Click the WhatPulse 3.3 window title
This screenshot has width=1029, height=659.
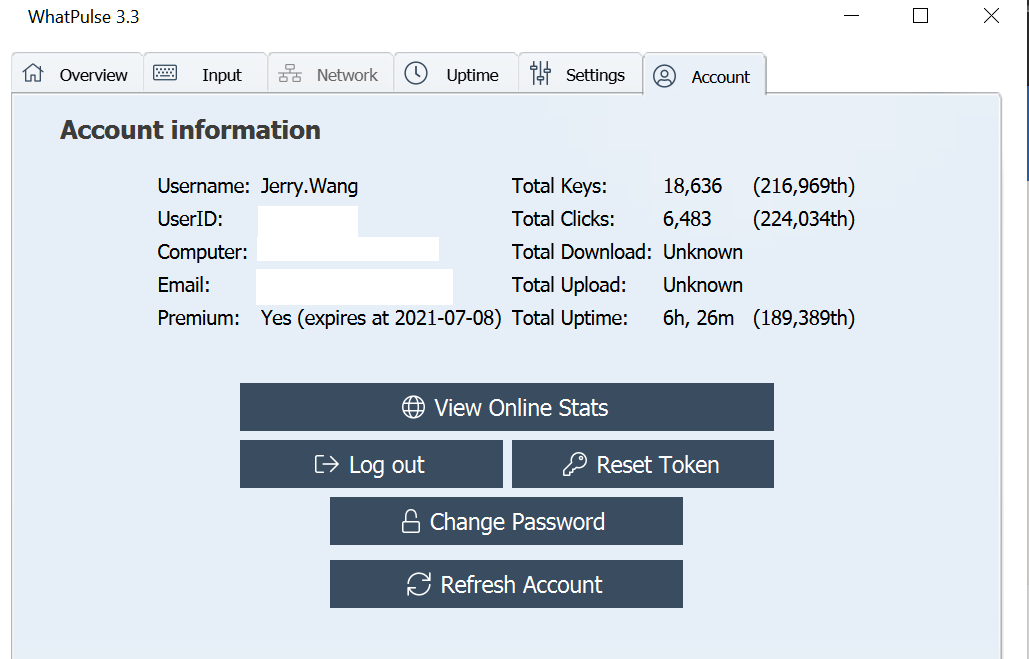[83, 17]
